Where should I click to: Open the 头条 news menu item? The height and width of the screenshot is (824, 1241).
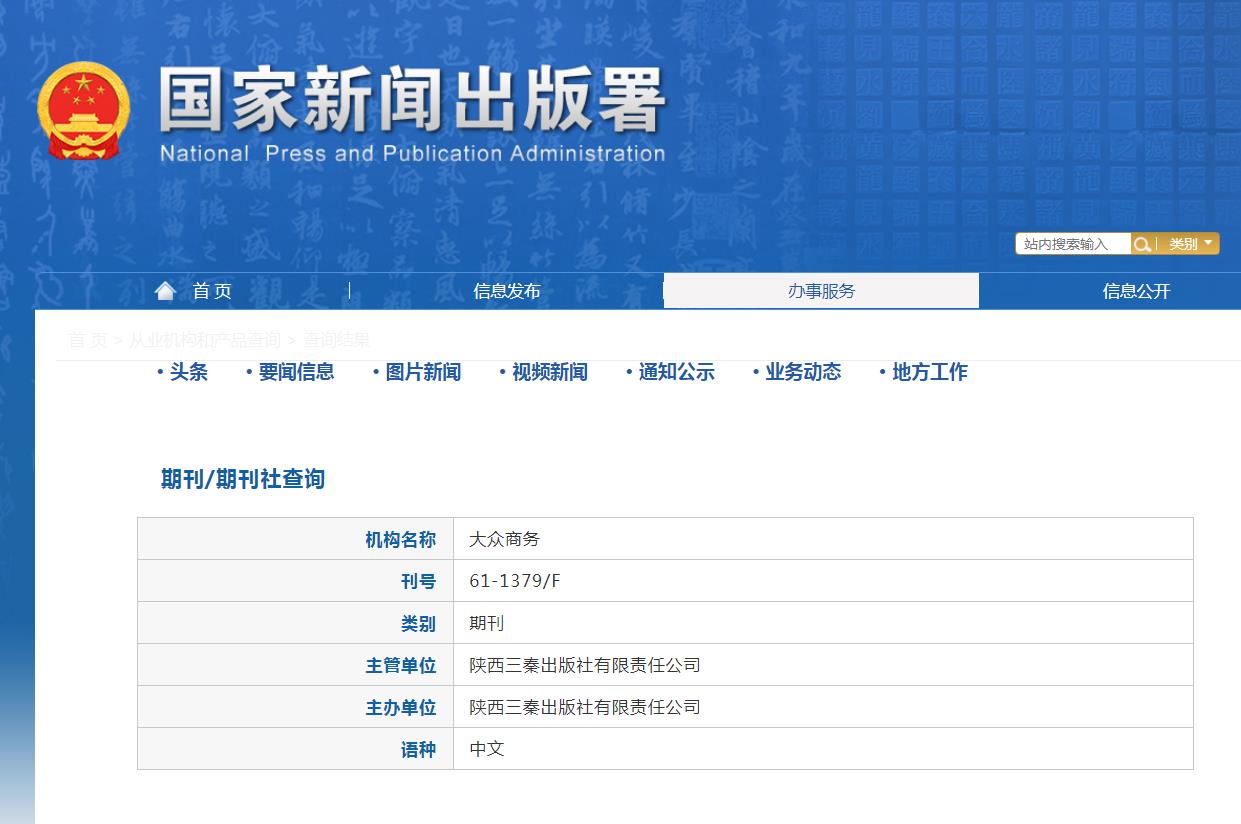coord(190,371)
